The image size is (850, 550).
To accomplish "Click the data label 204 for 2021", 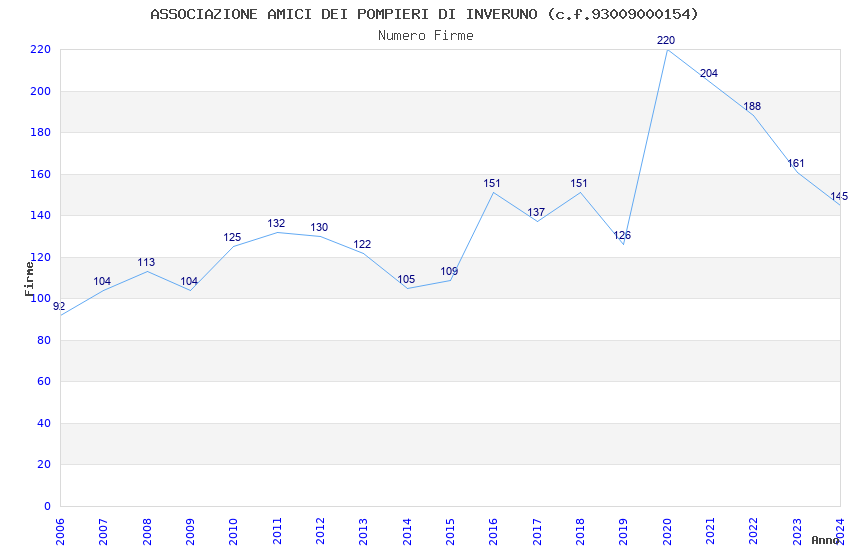I will click(x=709, y=74).
